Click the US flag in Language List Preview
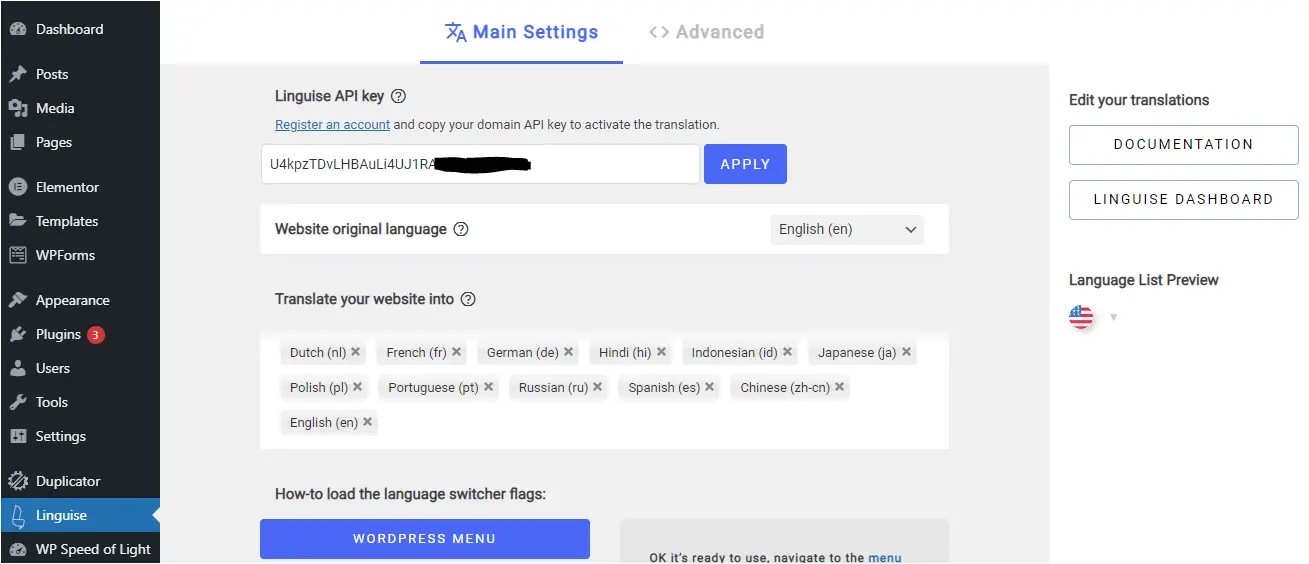The height and width of the screenshot is (564, 1309). click(x=1081, y=317)
